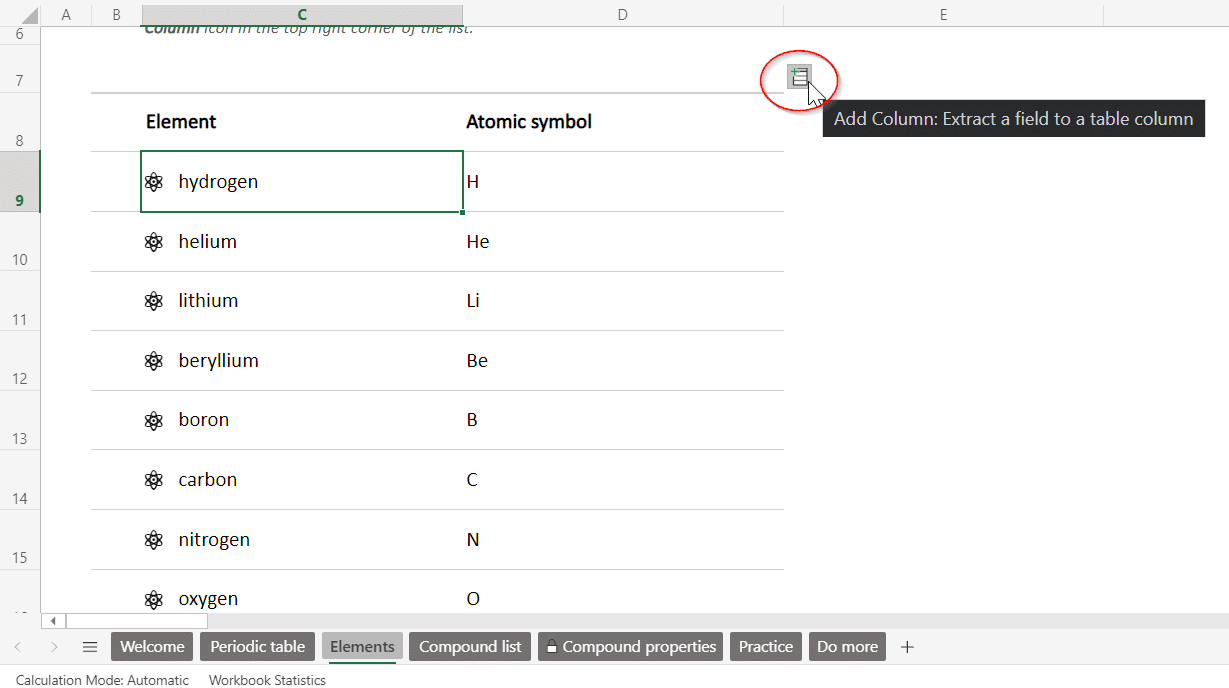Viewport: 1229px width, 688px height.
Task: Open the all sheets list icon
Action: coord(90,647)
